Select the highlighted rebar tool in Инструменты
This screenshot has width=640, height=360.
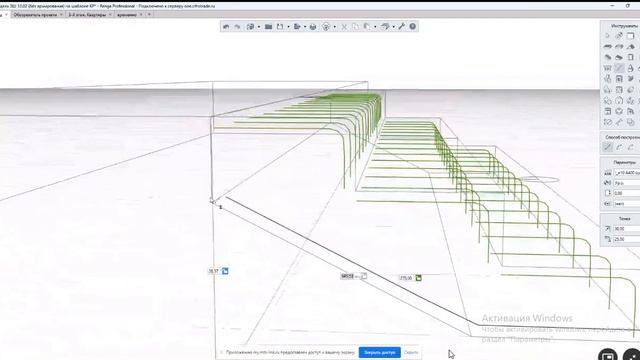pos(619,68)
